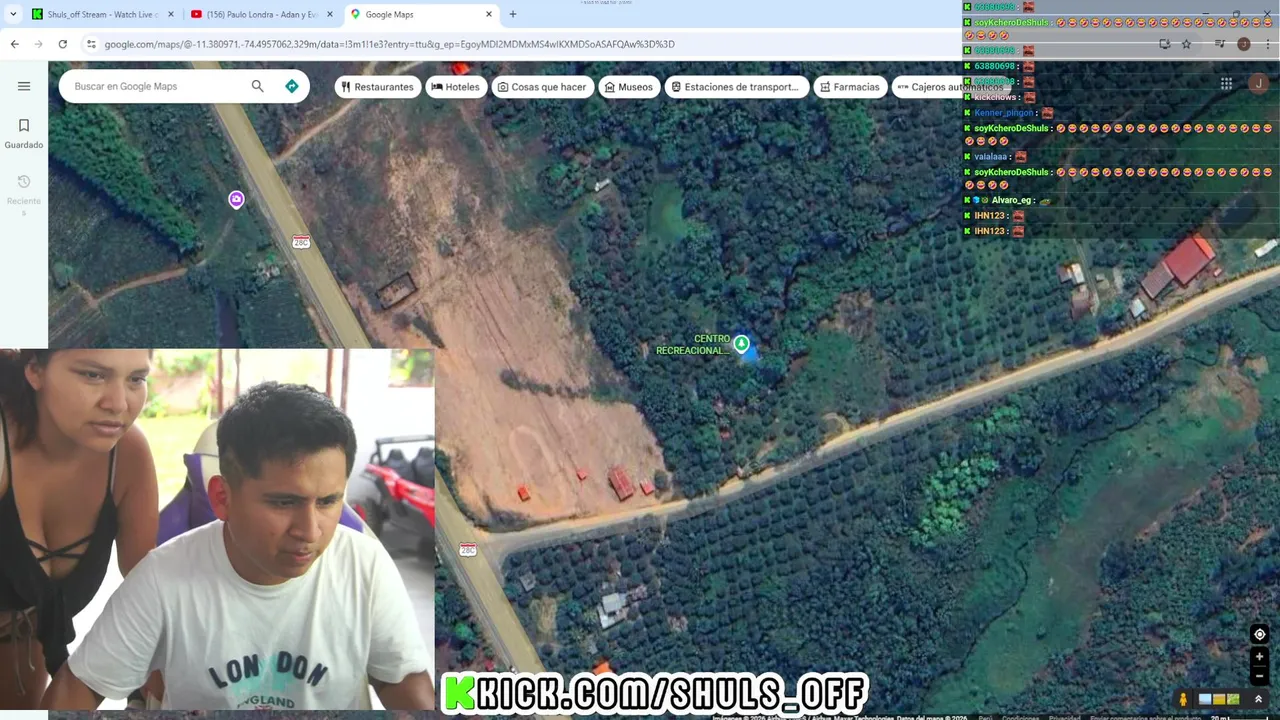Open the install app icon in address bar

(1165, 44)
